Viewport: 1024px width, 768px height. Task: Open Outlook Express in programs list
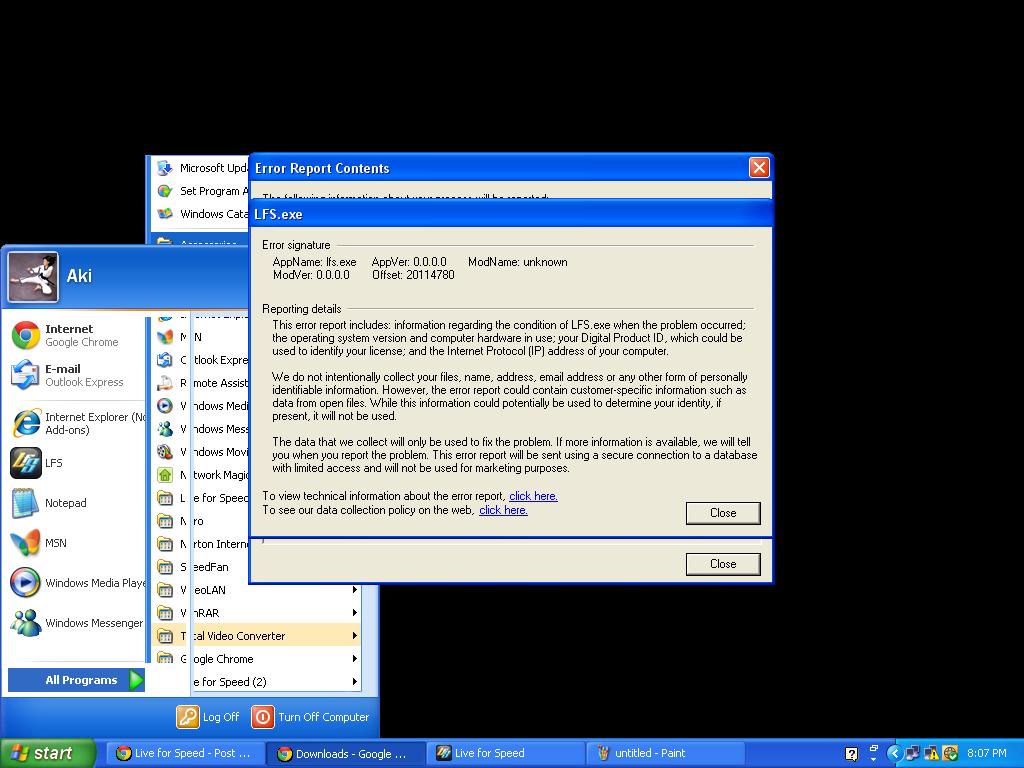(200, 360)
